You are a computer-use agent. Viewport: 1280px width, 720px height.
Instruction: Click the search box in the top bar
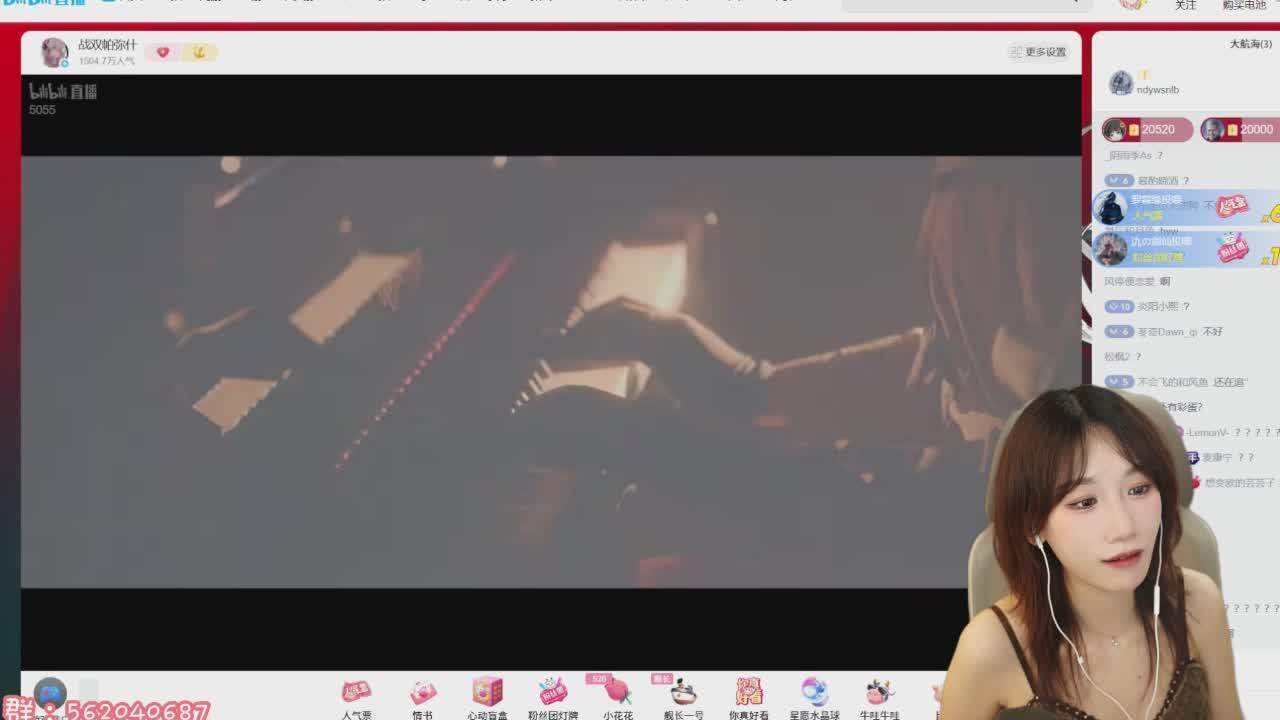(x=966, y=4)
